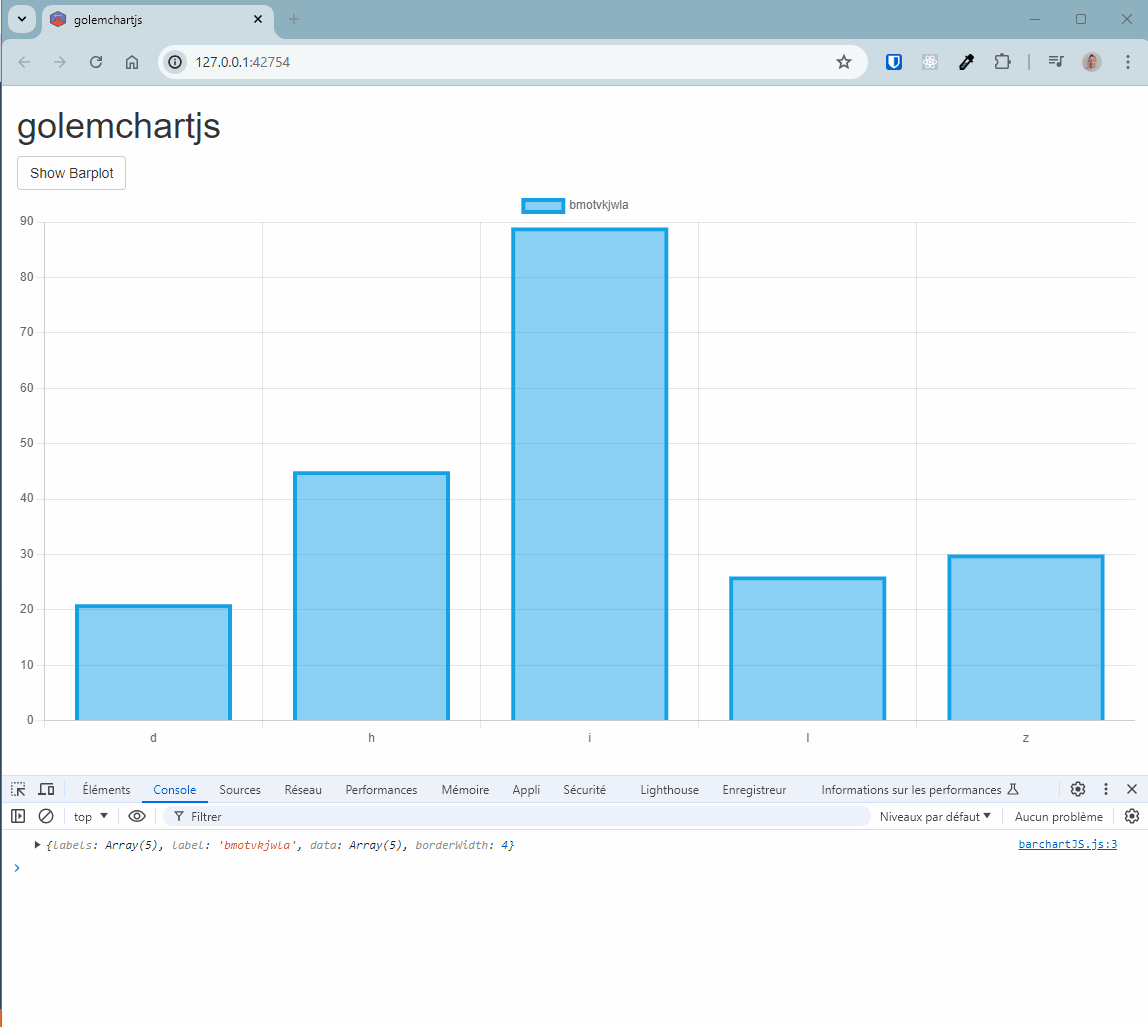The image size is (1148, 1027).
Task: Click the Show Barplot button
Action: (72, 173)
